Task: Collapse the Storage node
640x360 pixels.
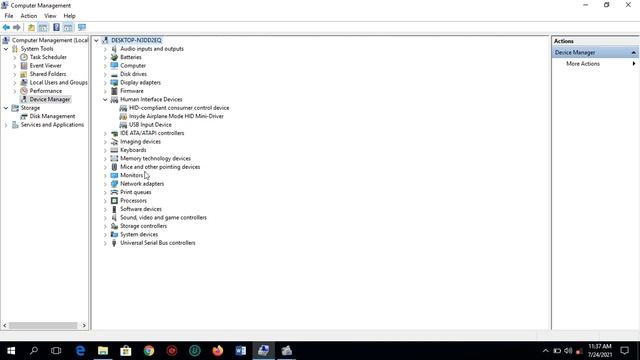Action: [6, 108]
